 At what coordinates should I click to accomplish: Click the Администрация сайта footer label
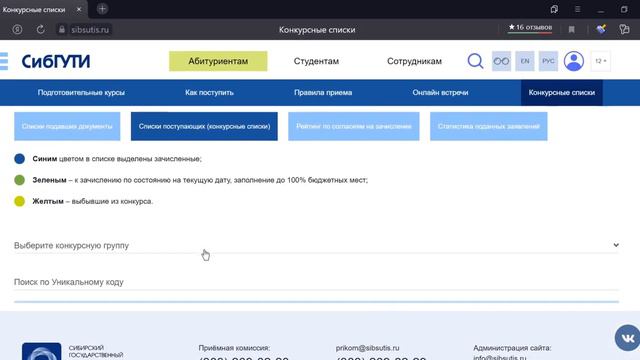click(512, 348)
